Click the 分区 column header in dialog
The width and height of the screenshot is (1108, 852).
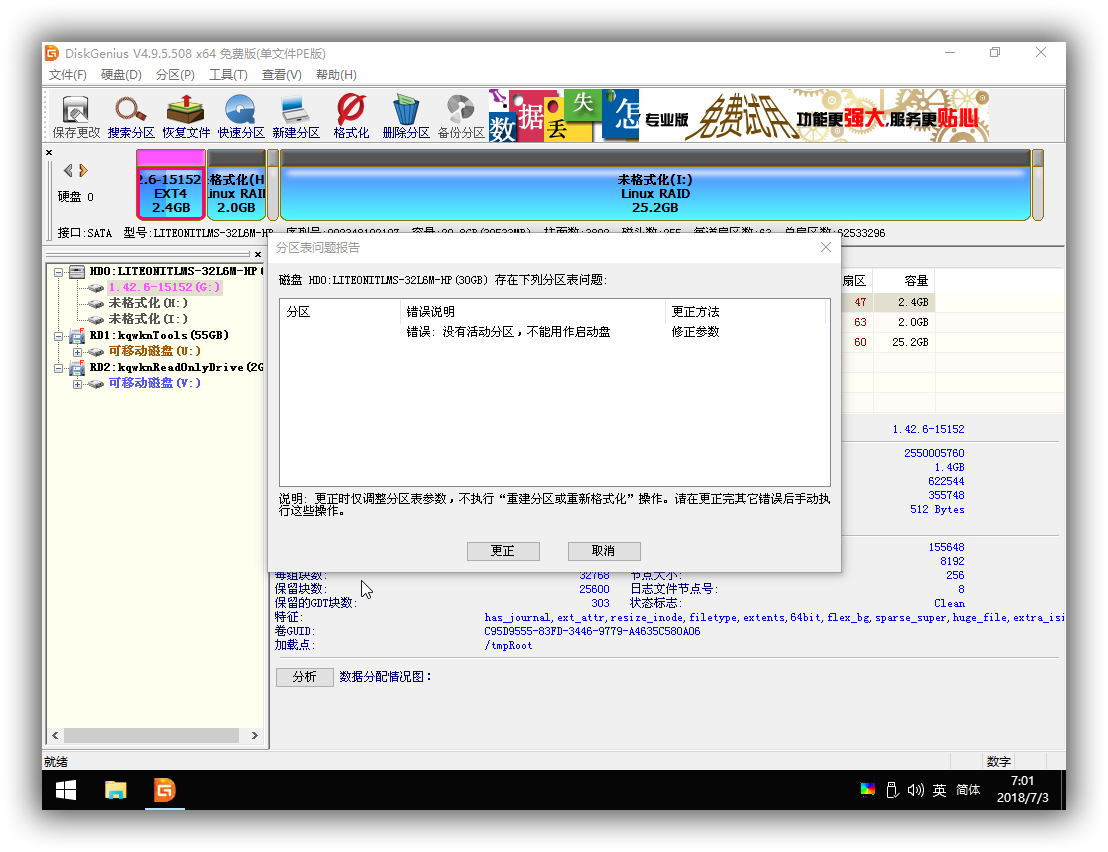pos(341,312)
